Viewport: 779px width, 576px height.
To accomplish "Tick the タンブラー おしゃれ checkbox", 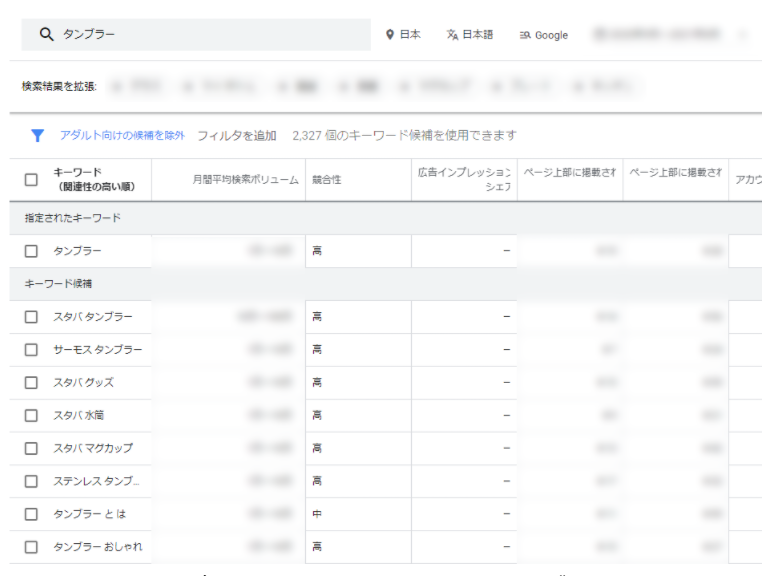I will coord(31,547).
